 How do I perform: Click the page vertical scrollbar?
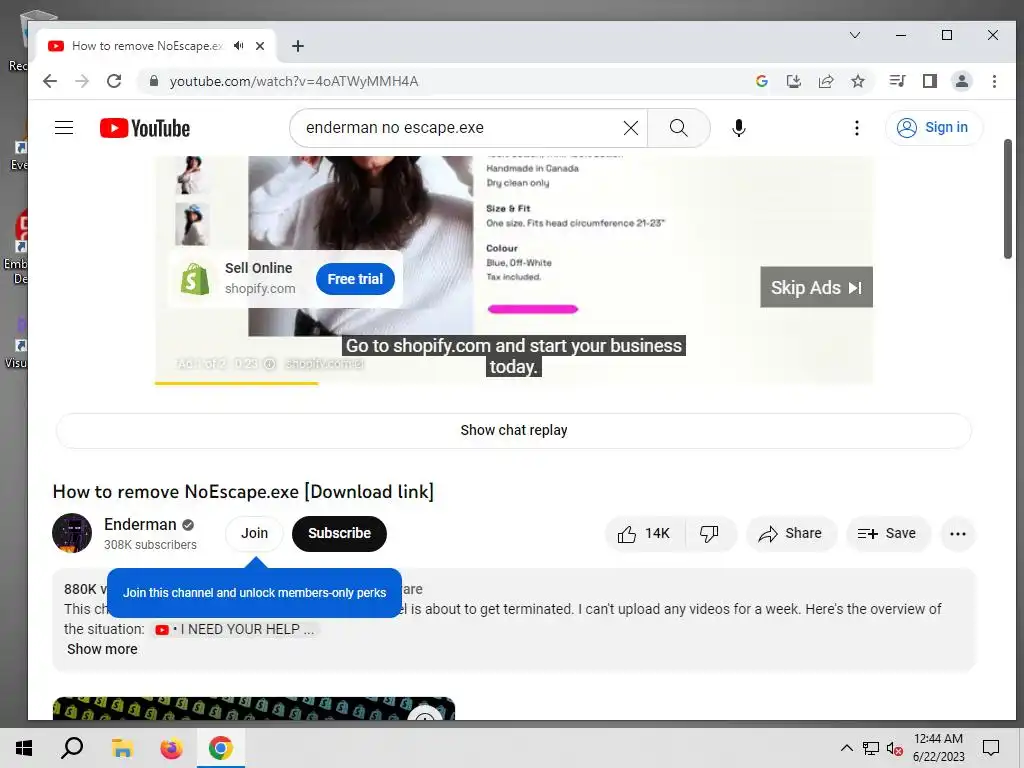pos(1008,199)
